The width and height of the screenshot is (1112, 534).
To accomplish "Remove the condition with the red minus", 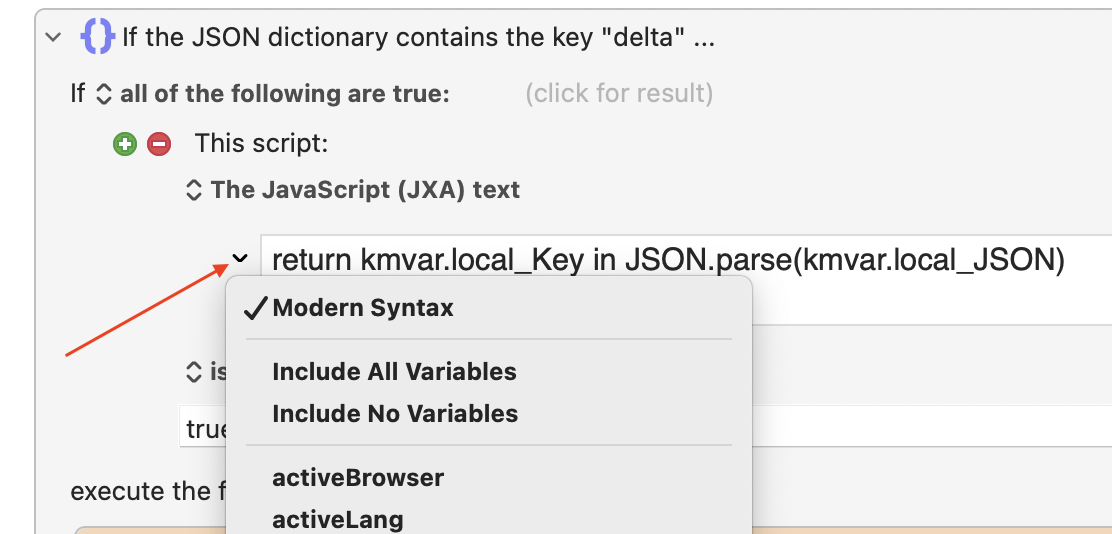I will 158,144.
